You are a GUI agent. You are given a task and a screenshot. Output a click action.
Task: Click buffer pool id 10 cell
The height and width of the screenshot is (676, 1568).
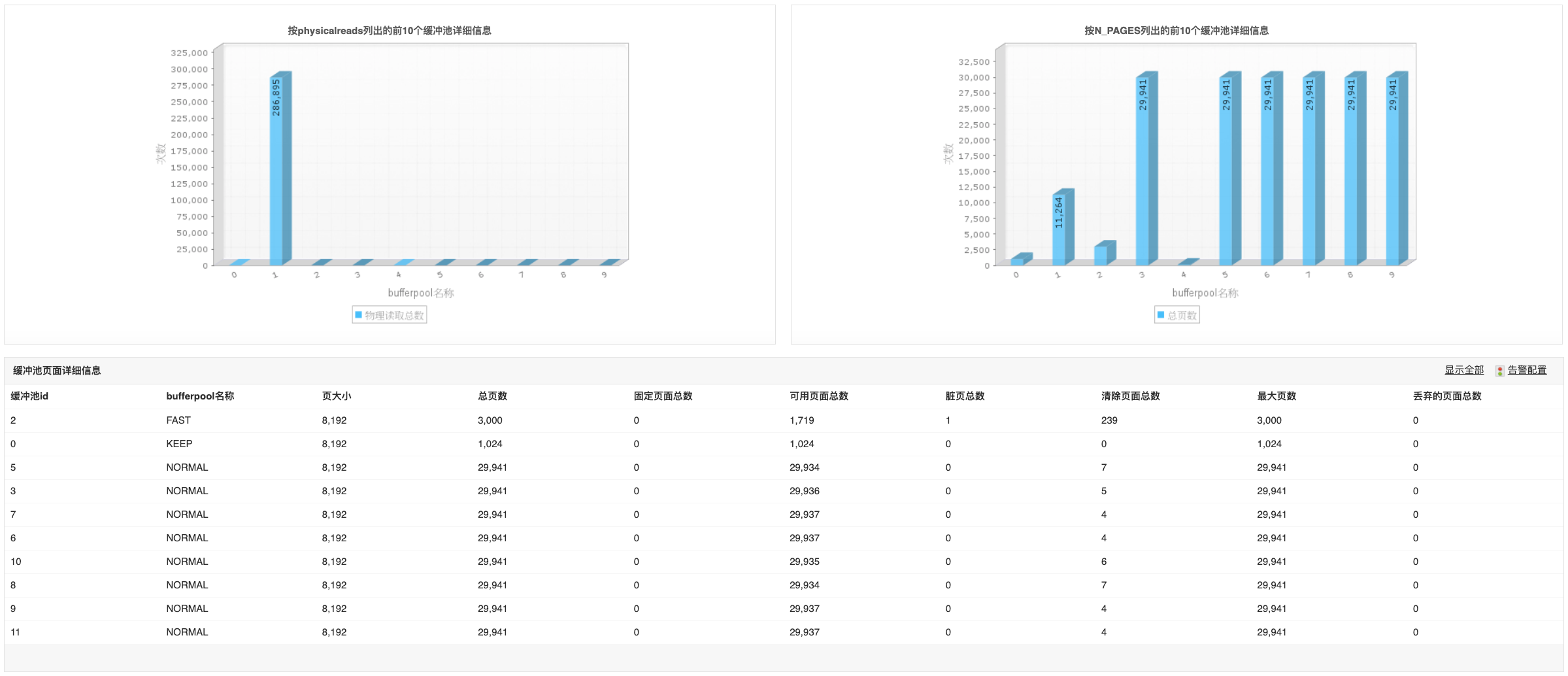coord(16,562)
